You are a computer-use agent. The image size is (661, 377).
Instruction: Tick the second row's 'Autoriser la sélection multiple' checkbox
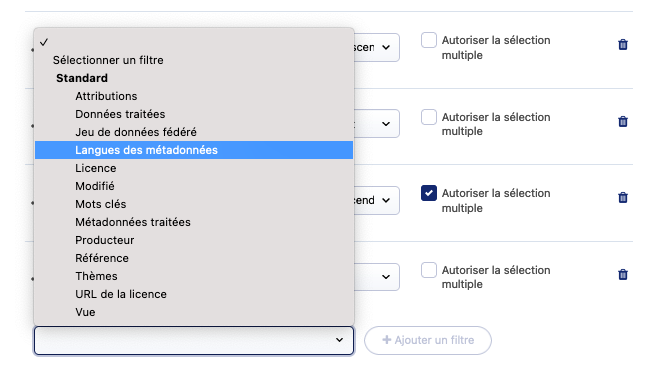[429, 117]
